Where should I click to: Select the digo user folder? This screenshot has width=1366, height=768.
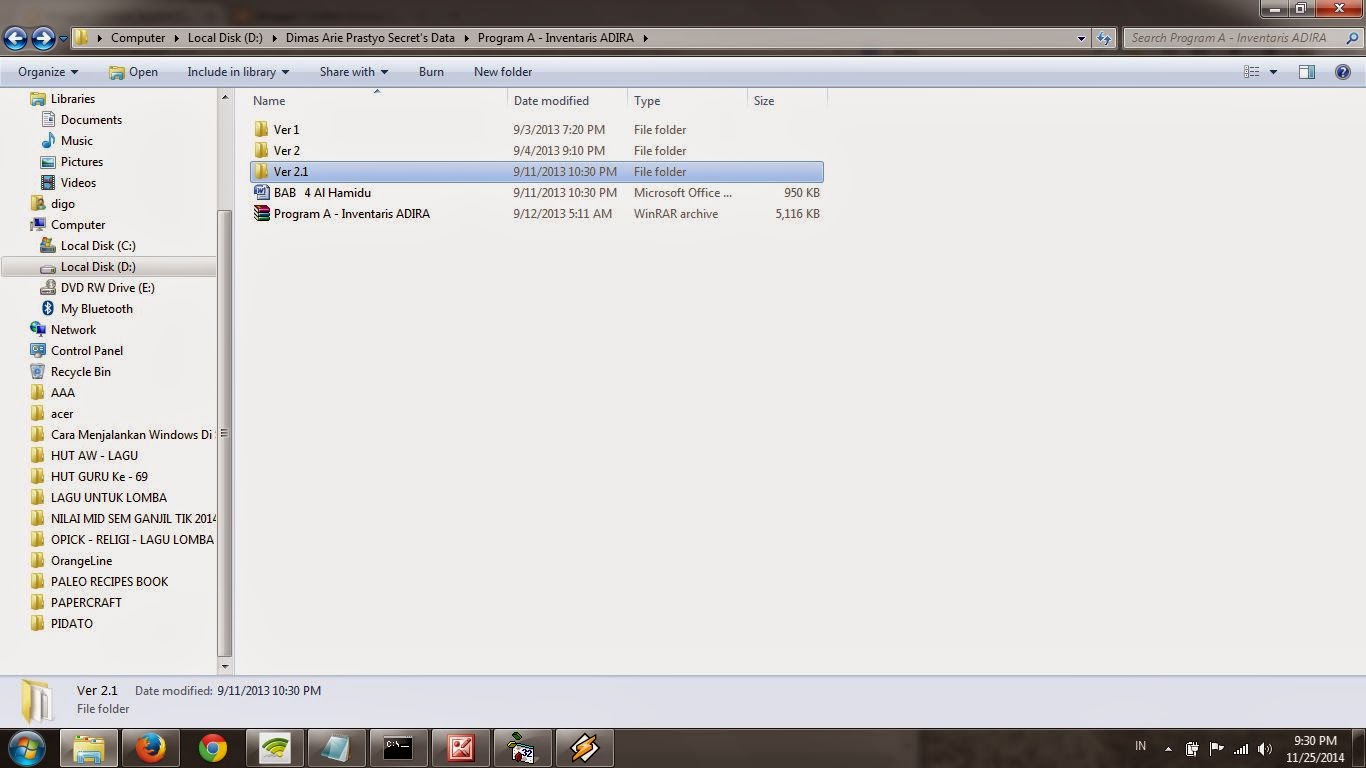(62, 204)
